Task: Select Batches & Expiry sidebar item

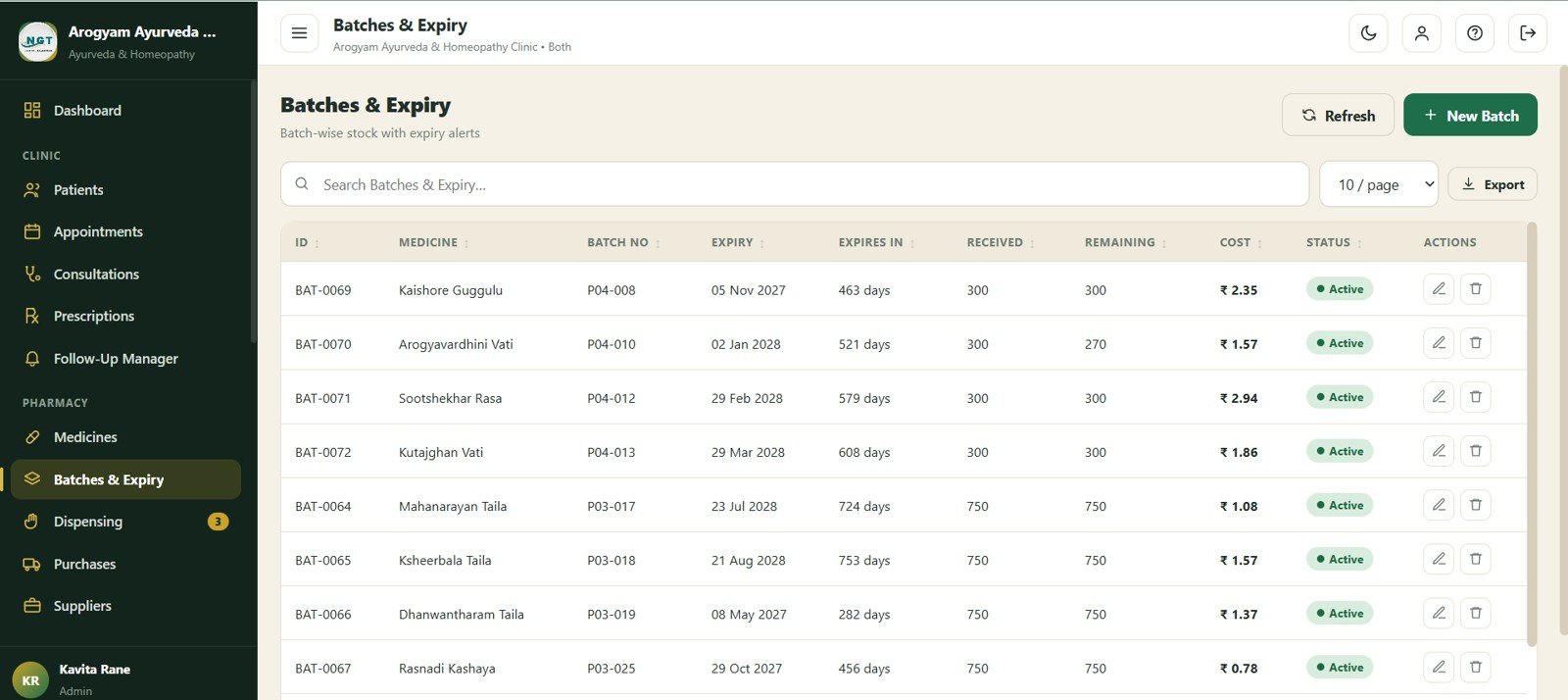Action: coord(125,479)
